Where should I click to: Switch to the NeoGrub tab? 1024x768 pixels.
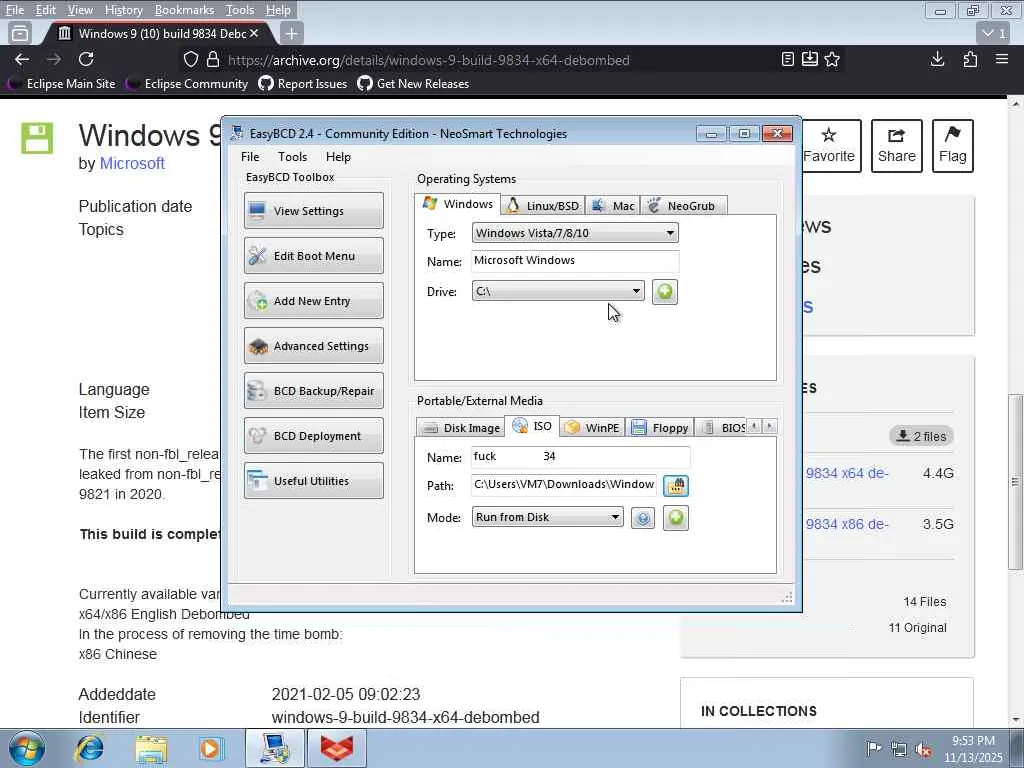683,206
